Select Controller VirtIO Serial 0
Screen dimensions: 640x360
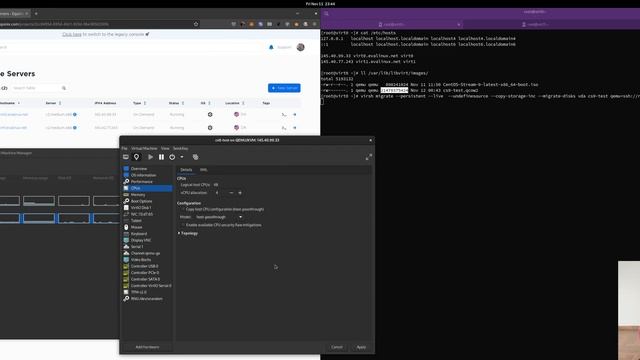[x=147, y=286]
